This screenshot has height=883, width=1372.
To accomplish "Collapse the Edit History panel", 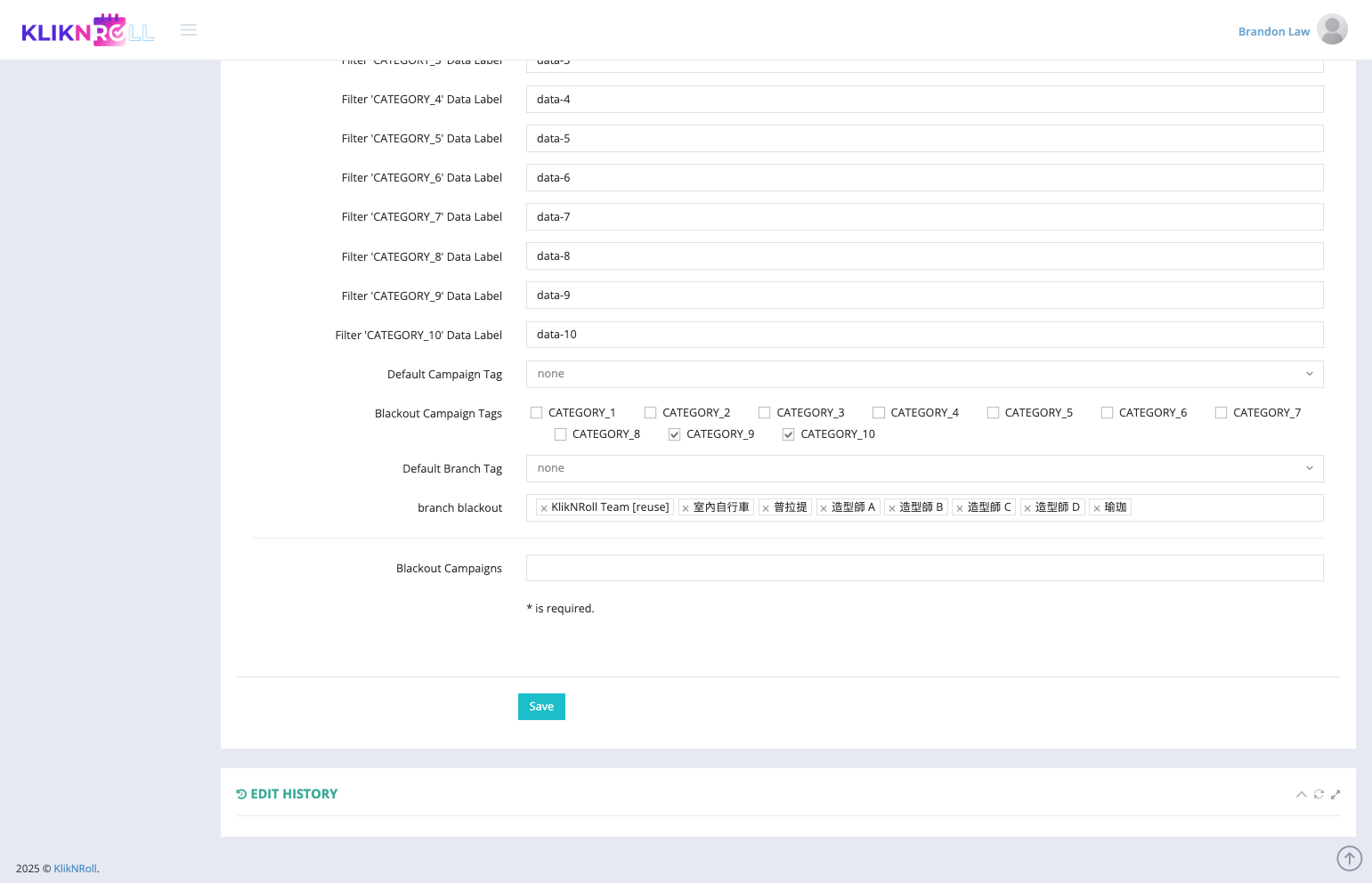I will point(1302,794).
